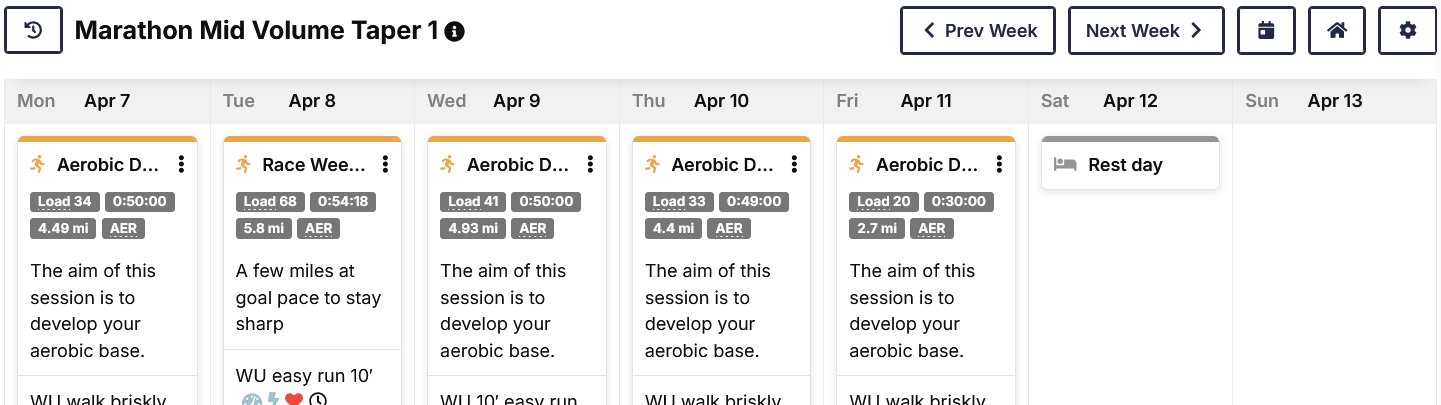Open Wednesday's Aerobic workout title
Image resolution: width=1441 pixels, height=405 pixels.
518,165
